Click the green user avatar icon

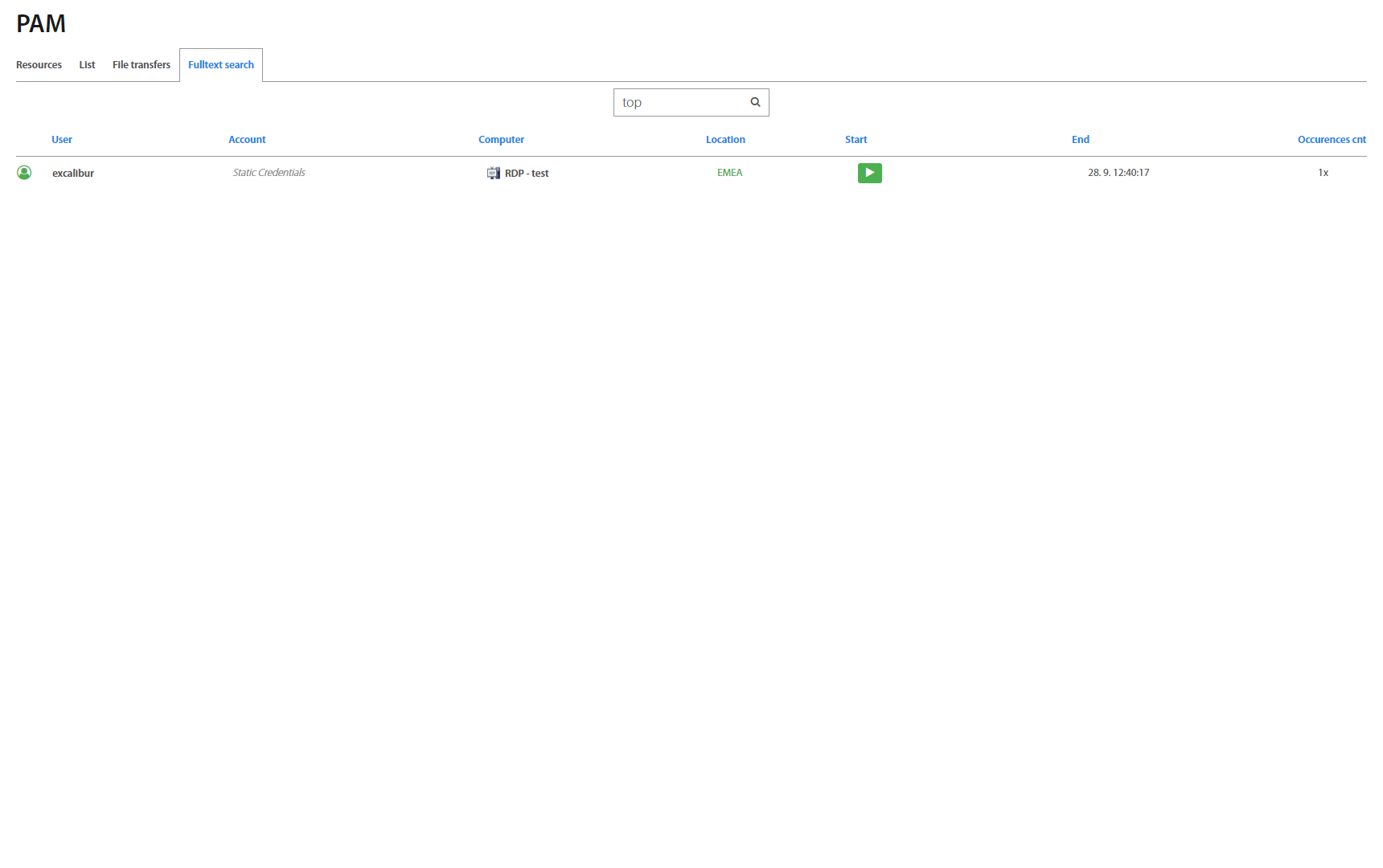point(24,173)
